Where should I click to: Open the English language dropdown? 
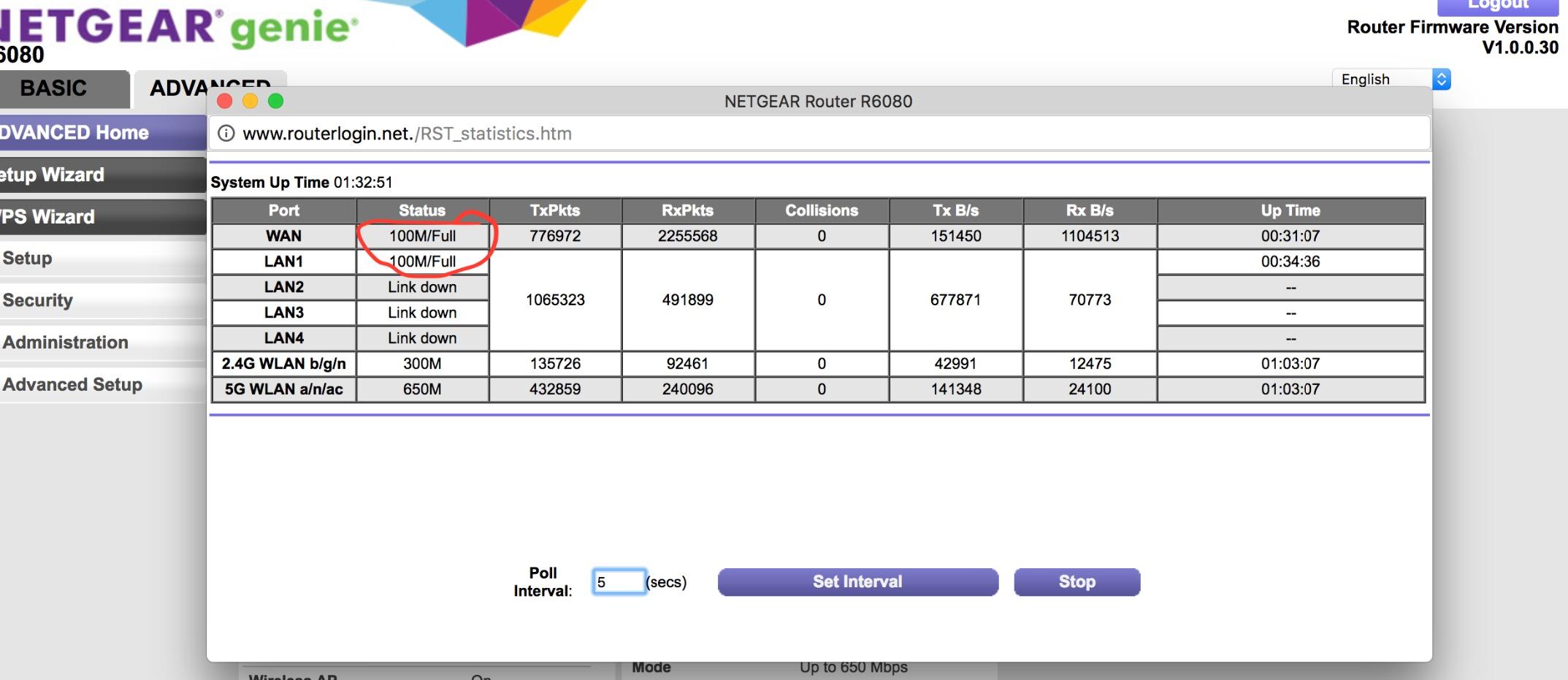1391,79
